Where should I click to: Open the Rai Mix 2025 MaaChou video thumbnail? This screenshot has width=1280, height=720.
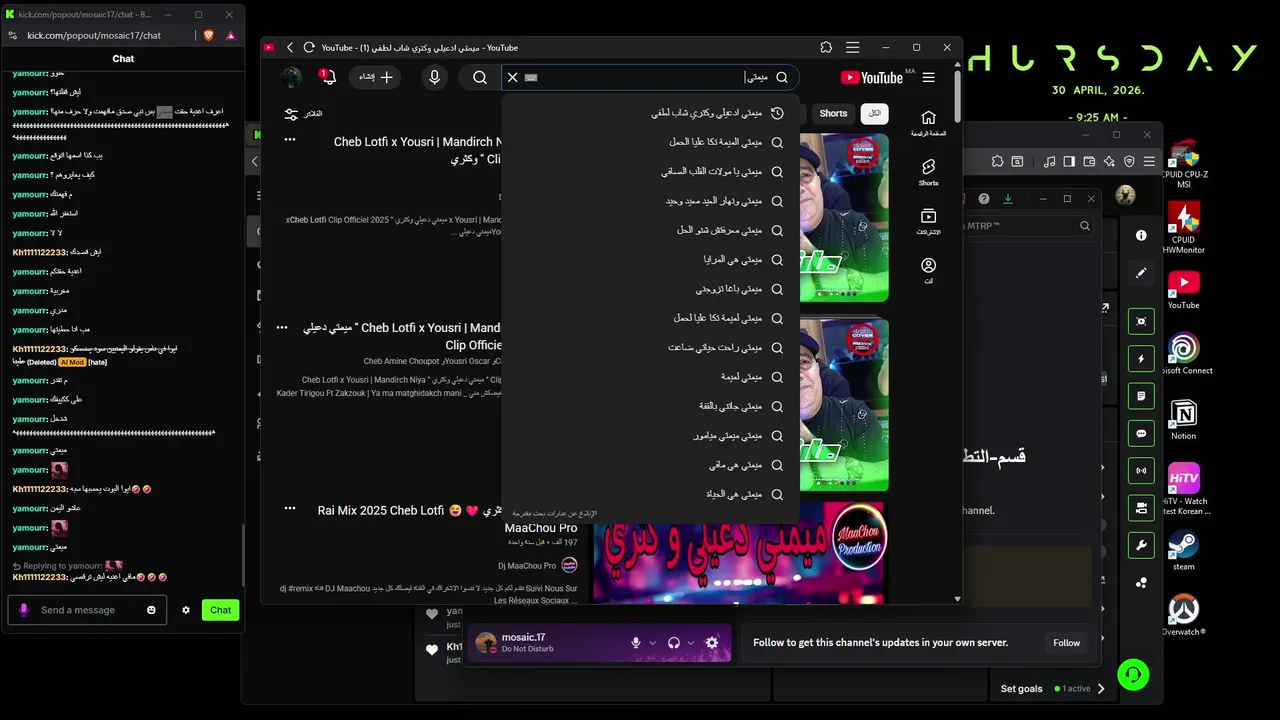point(741,551)
